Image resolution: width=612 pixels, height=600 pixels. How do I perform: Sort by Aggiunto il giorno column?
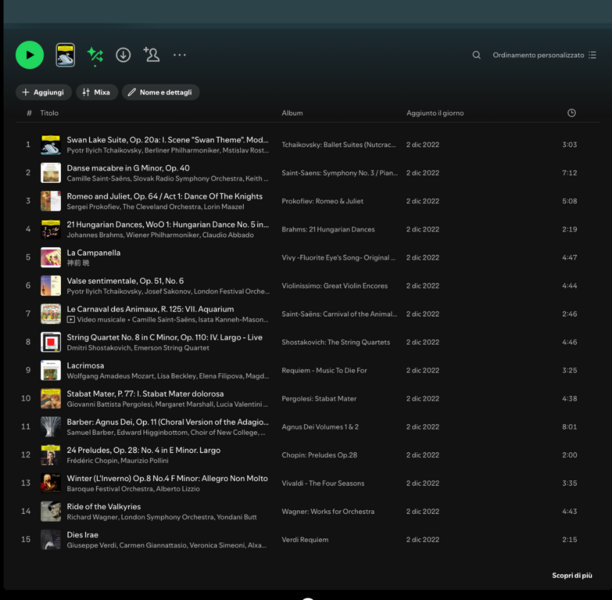(x=435, y=113)
